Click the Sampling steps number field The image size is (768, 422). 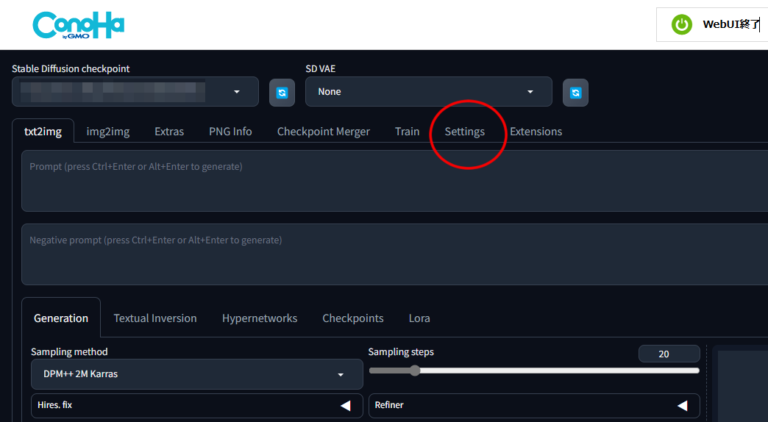668,354
